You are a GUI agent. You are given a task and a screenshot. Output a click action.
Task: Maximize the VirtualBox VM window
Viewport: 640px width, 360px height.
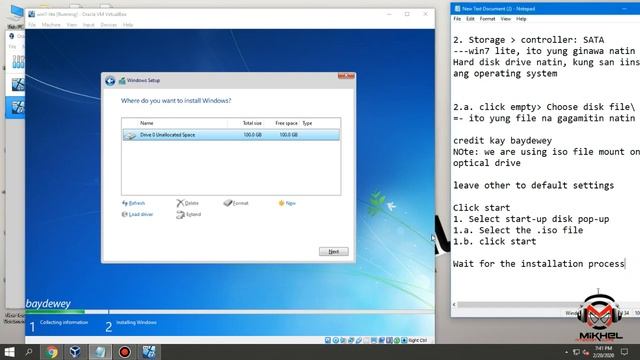[407, 14]
